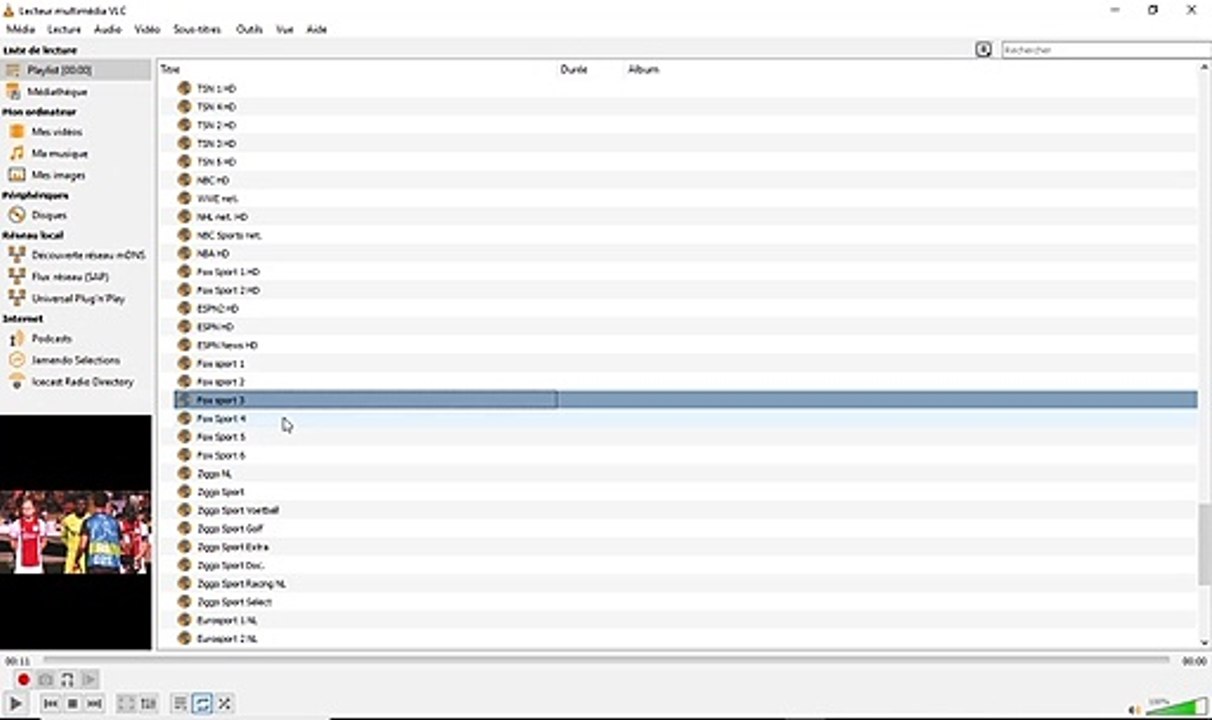Adjust the volume slider
This screenshot has height=720, width=1212.
click(x=1177, y=705)
